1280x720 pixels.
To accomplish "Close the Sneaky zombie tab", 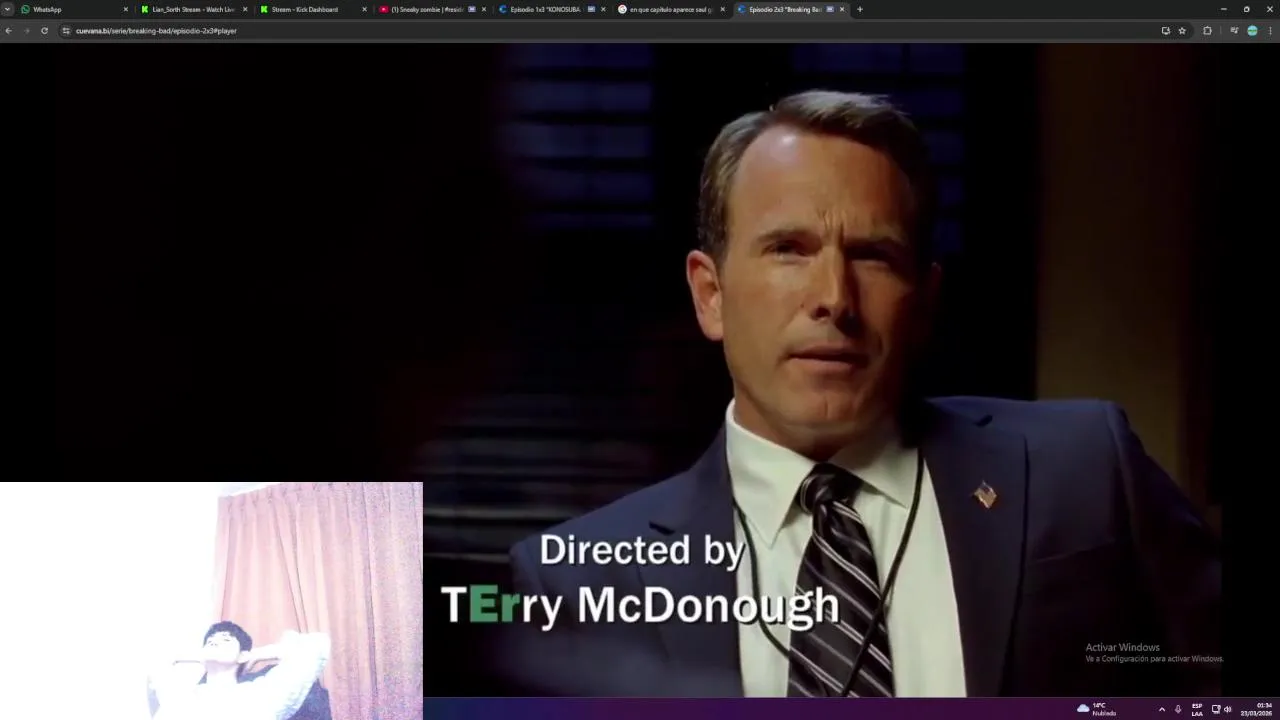I will click(484, 9).
